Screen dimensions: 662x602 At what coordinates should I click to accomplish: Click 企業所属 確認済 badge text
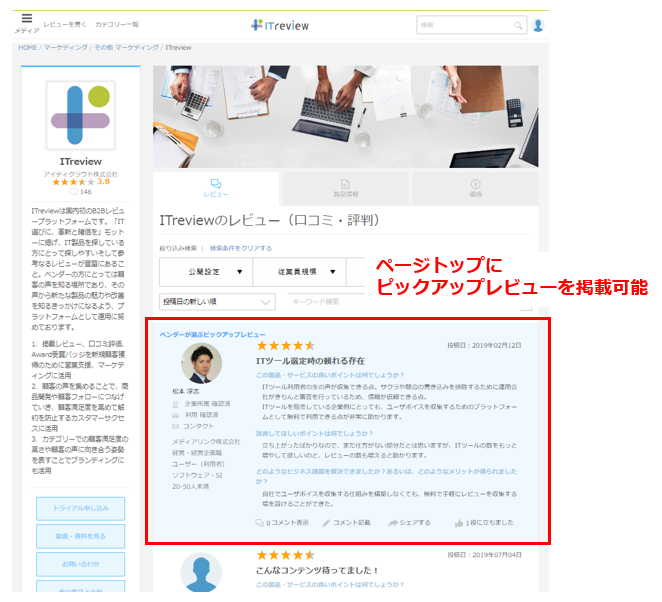click(x=207, y=404)
